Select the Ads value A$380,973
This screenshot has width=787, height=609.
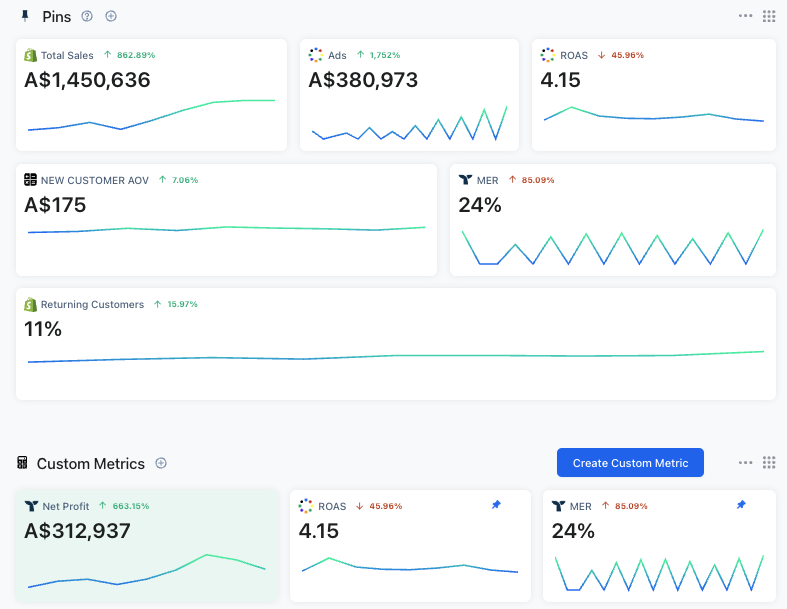coord(363,80)
